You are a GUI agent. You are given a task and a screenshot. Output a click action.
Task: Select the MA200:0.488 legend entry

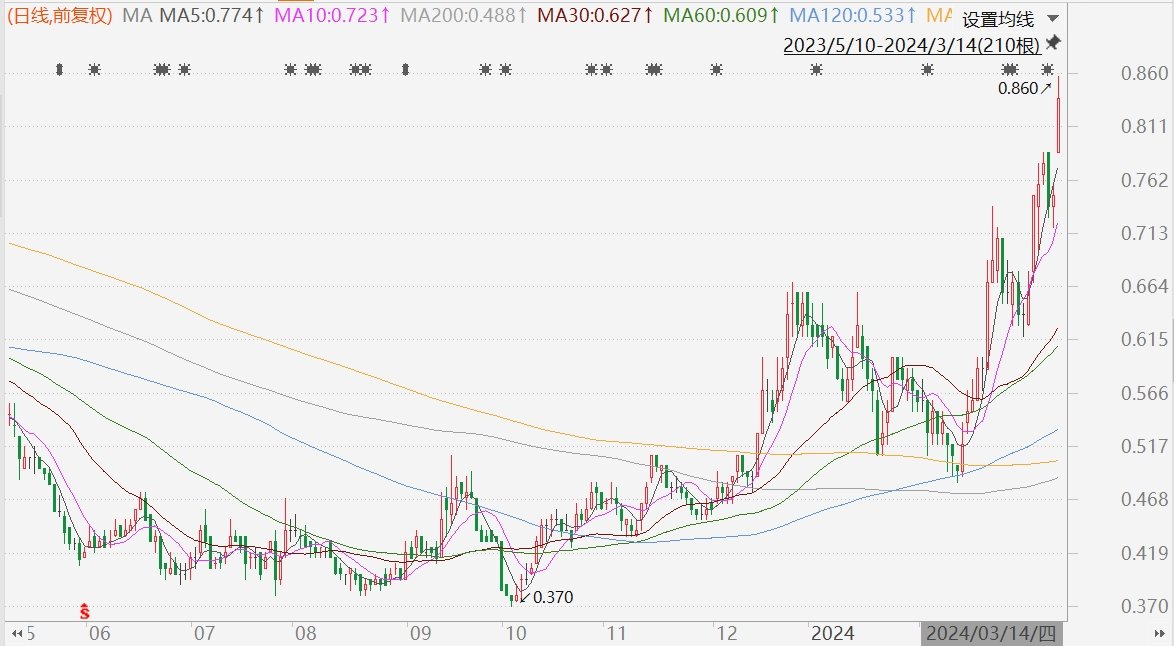click(463, 15)
